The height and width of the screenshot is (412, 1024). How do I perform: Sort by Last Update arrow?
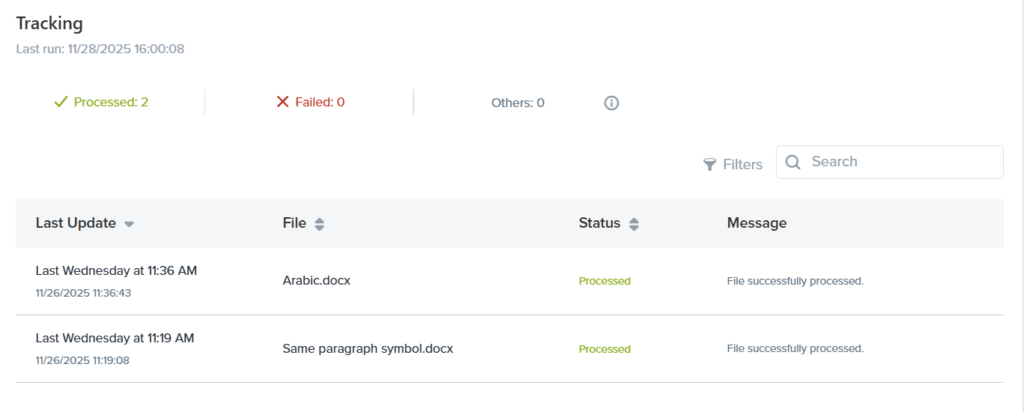[129, 224]
